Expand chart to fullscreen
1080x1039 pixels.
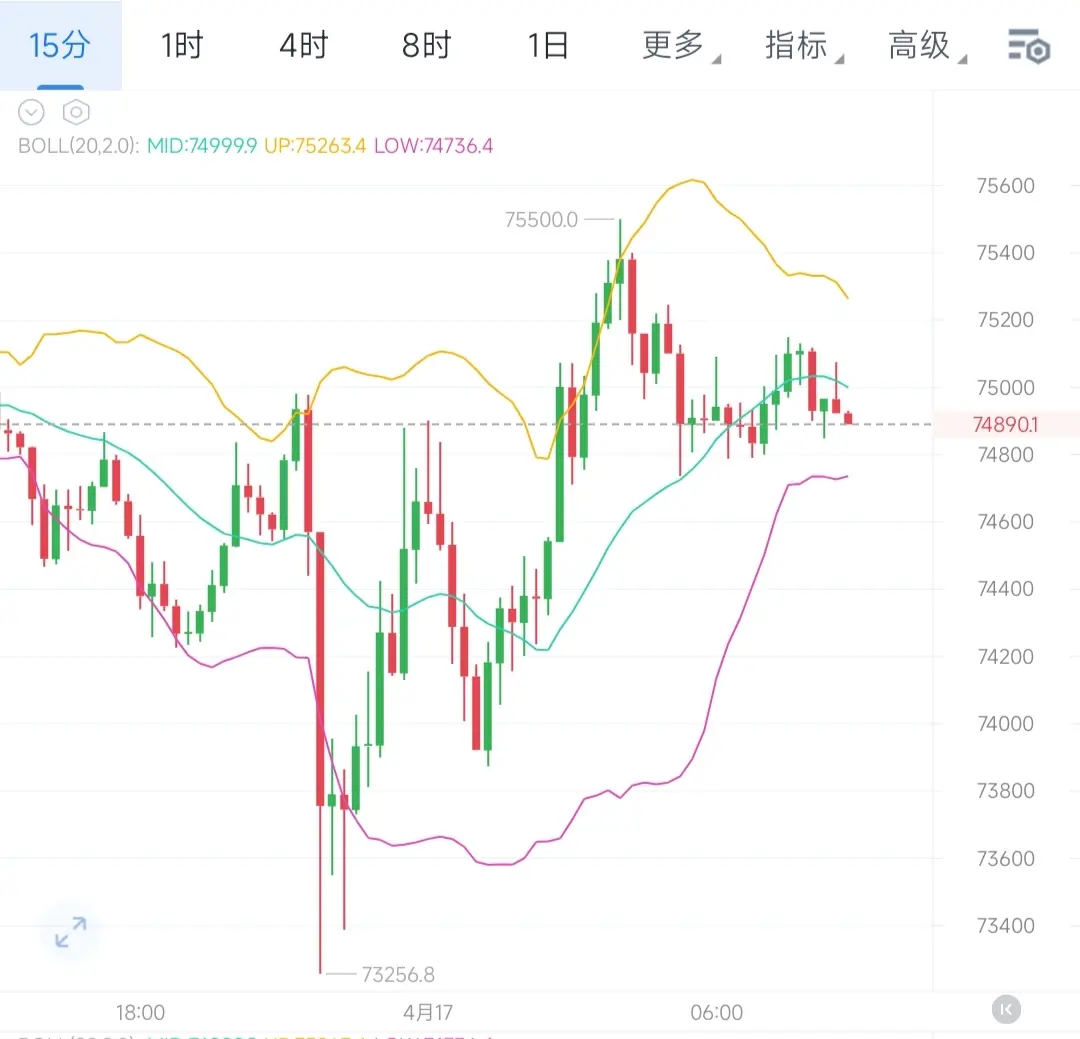pyautogui.click(x=70, y=932)
